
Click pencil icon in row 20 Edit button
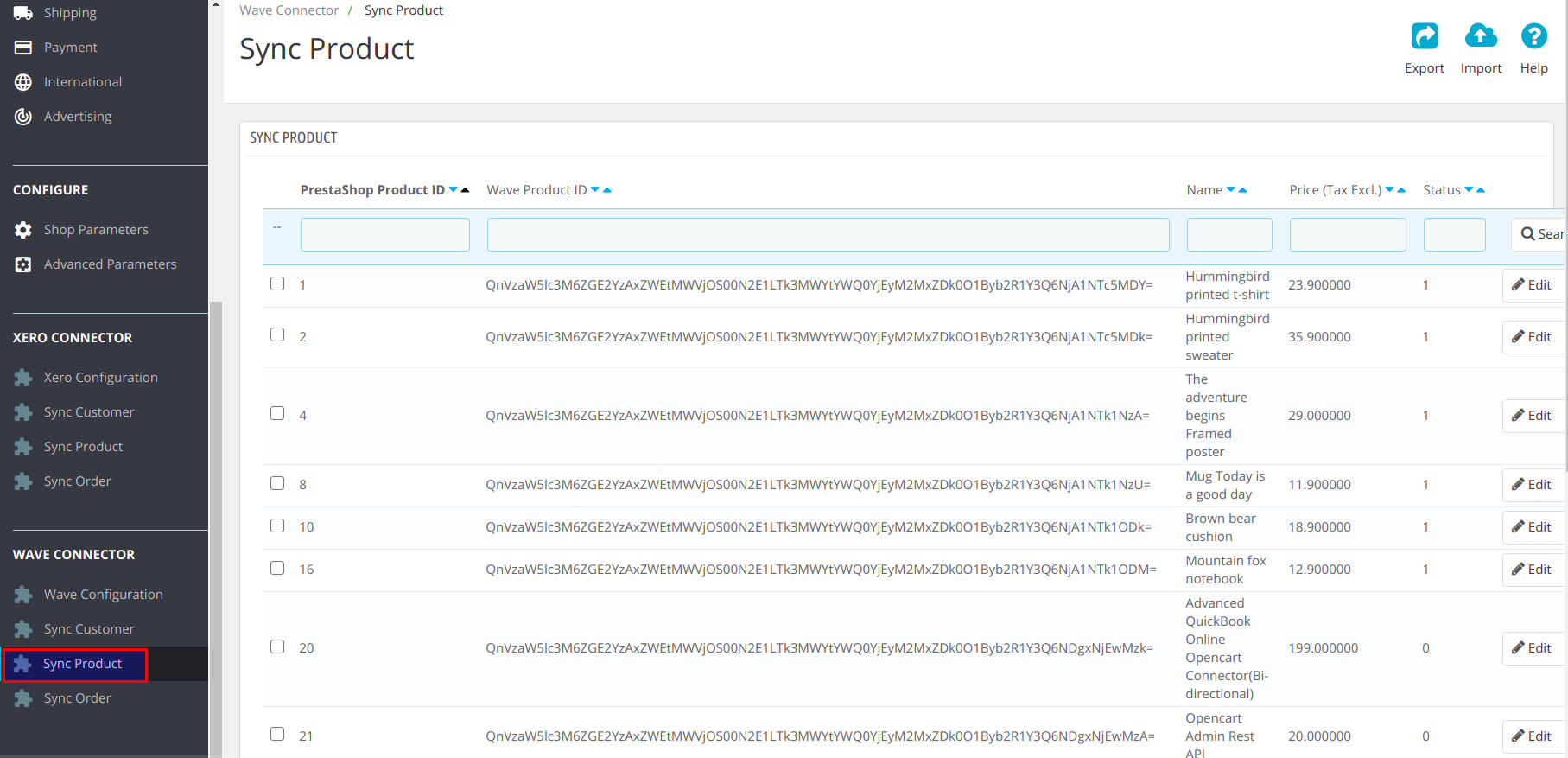(x=1518, y=648)
